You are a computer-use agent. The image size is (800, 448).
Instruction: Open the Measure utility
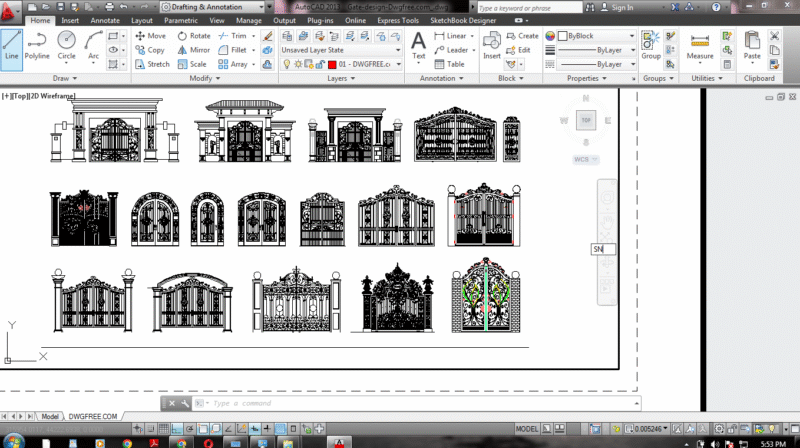tap(700, 45)
